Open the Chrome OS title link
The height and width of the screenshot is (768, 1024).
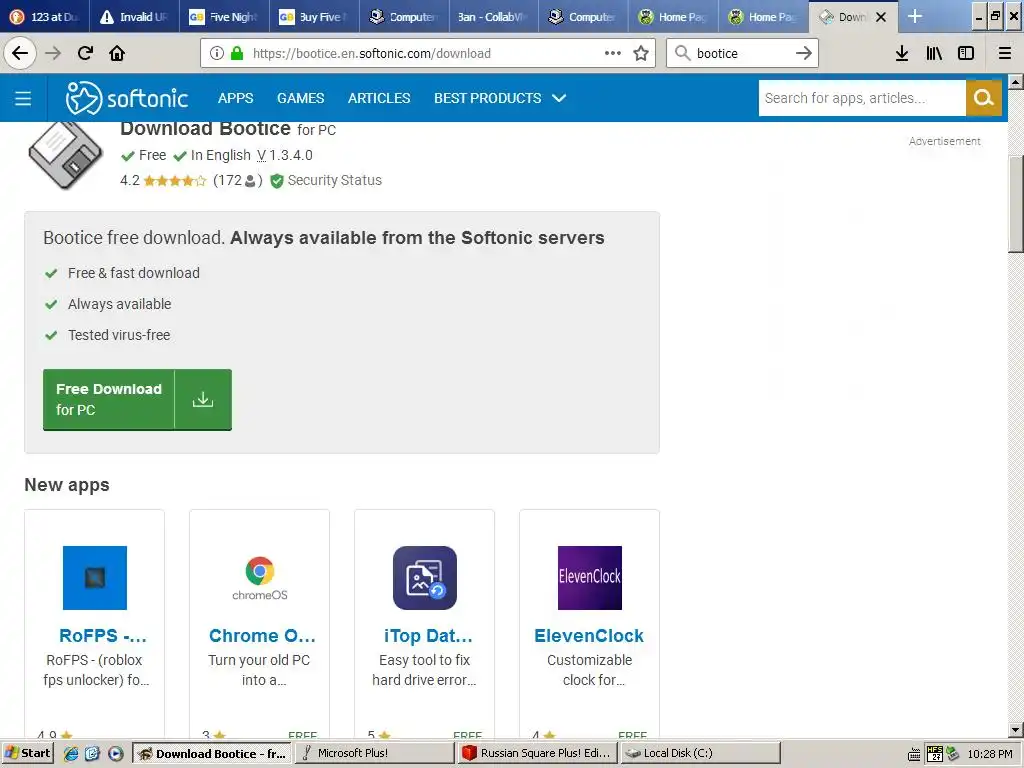(x=262, y=635)
